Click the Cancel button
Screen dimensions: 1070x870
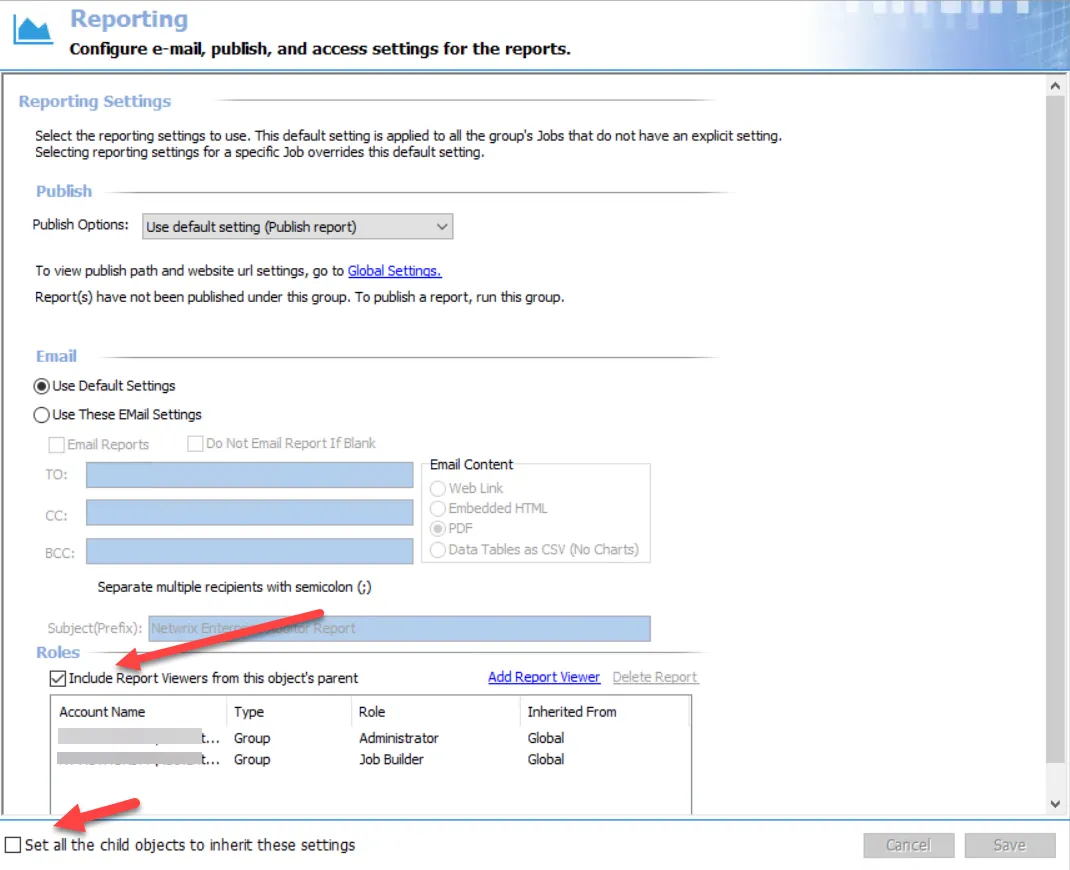[x=908, y=845]
